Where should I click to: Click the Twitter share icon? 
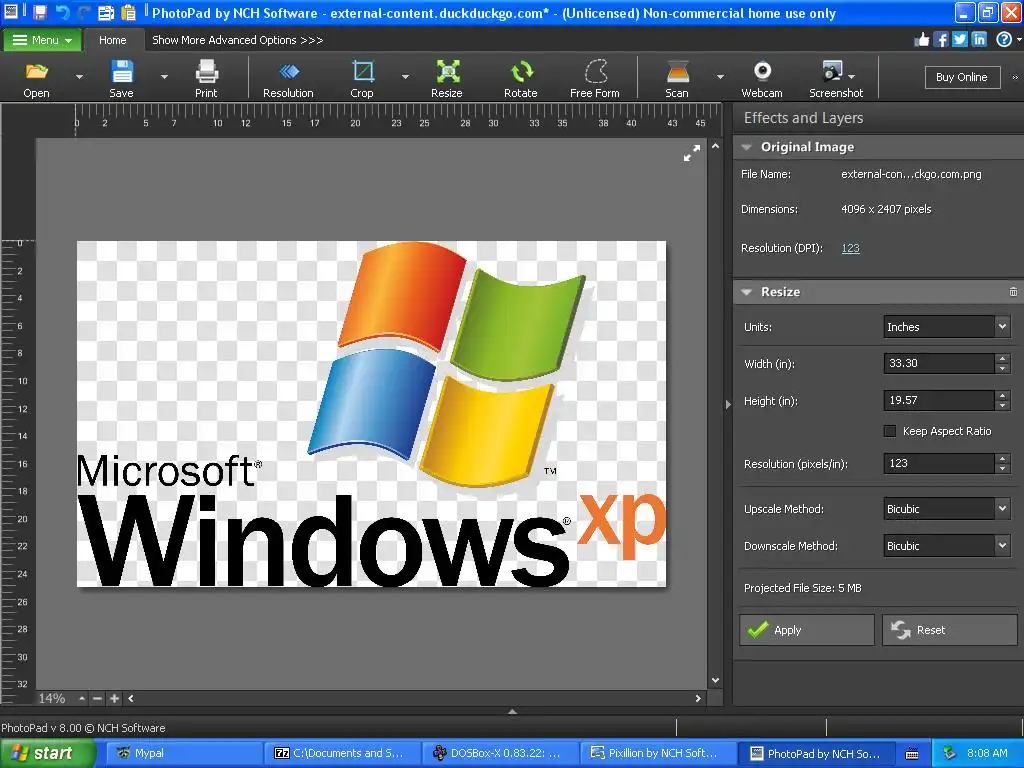[x=960, y=40]
